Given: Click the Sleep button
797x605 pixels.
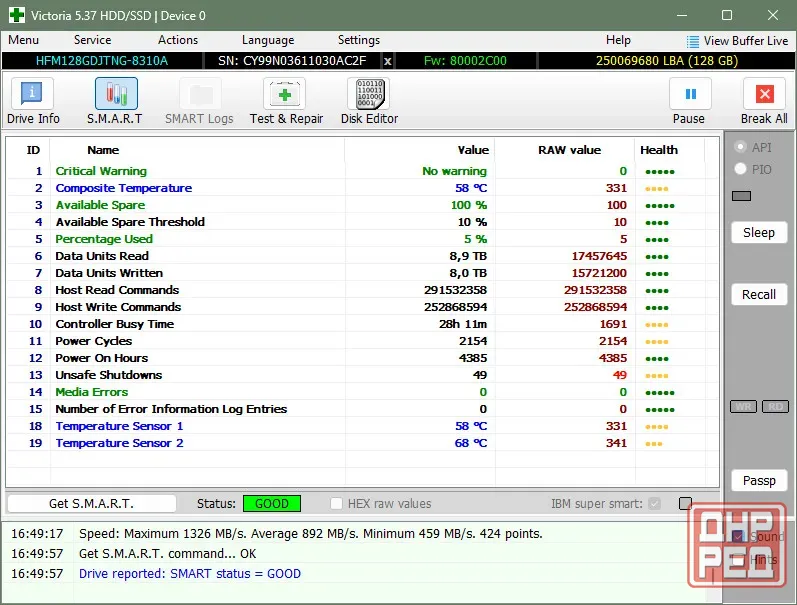Looking at the screenshot, I should (759, 233).
